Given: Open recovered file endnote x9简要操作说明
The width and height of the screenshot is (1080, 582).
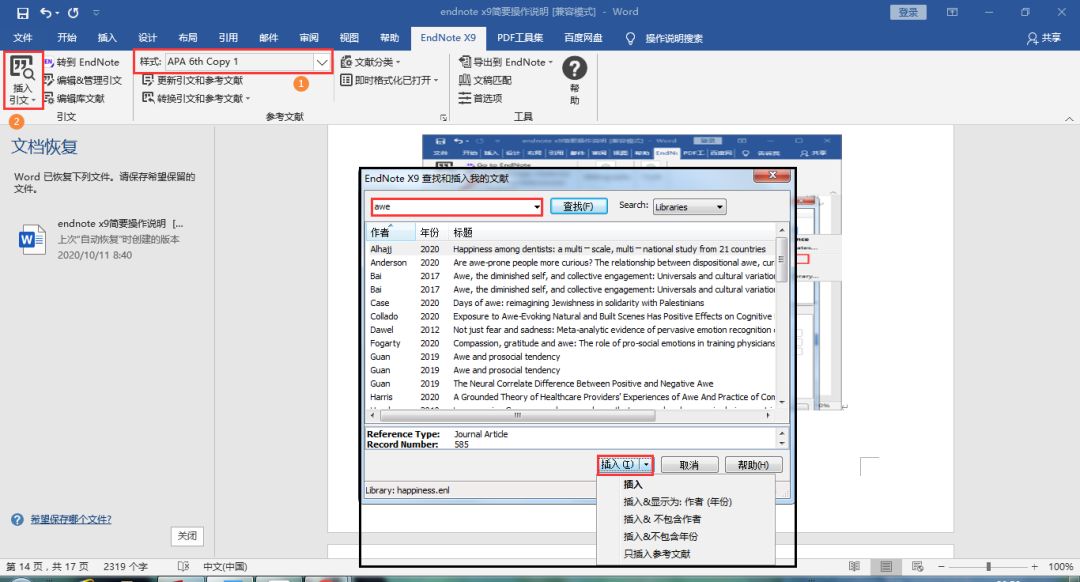Looking at the screenshot, I should pyautogui.click(x=103, y=239).
